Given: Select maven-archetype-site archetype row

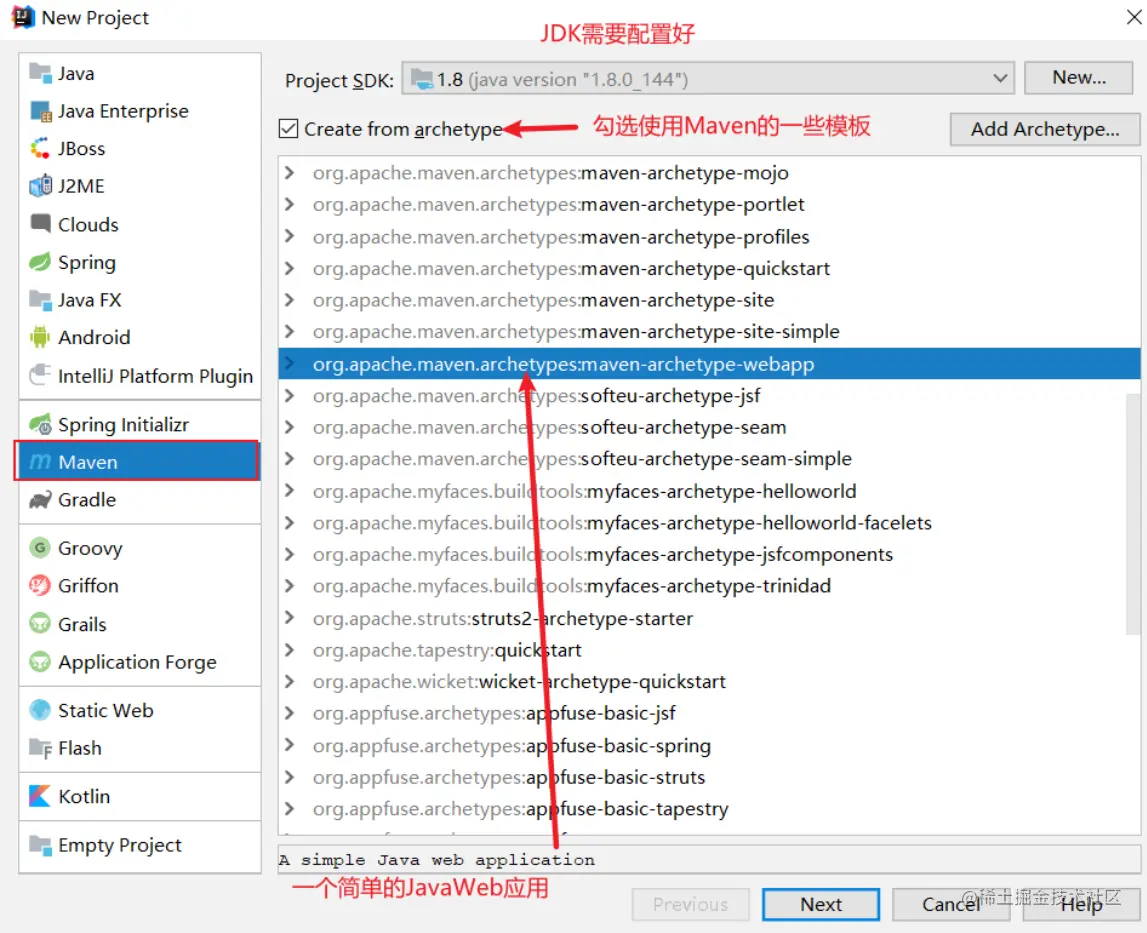Looking at the screenshot, I should [x=709, y=300].
